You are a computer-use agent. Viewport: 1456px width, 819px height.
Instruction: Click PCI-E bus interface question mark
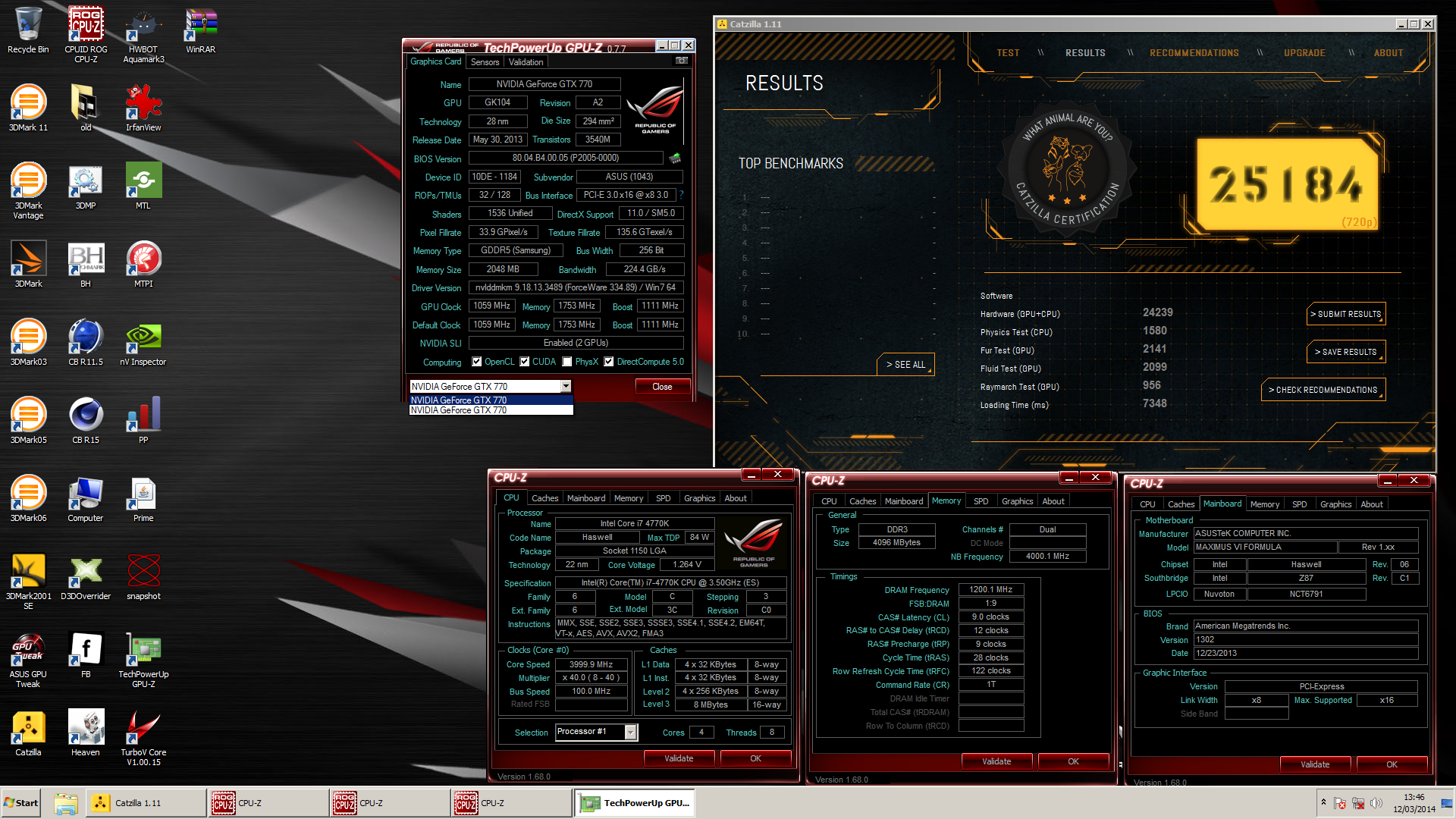[681, 195]
